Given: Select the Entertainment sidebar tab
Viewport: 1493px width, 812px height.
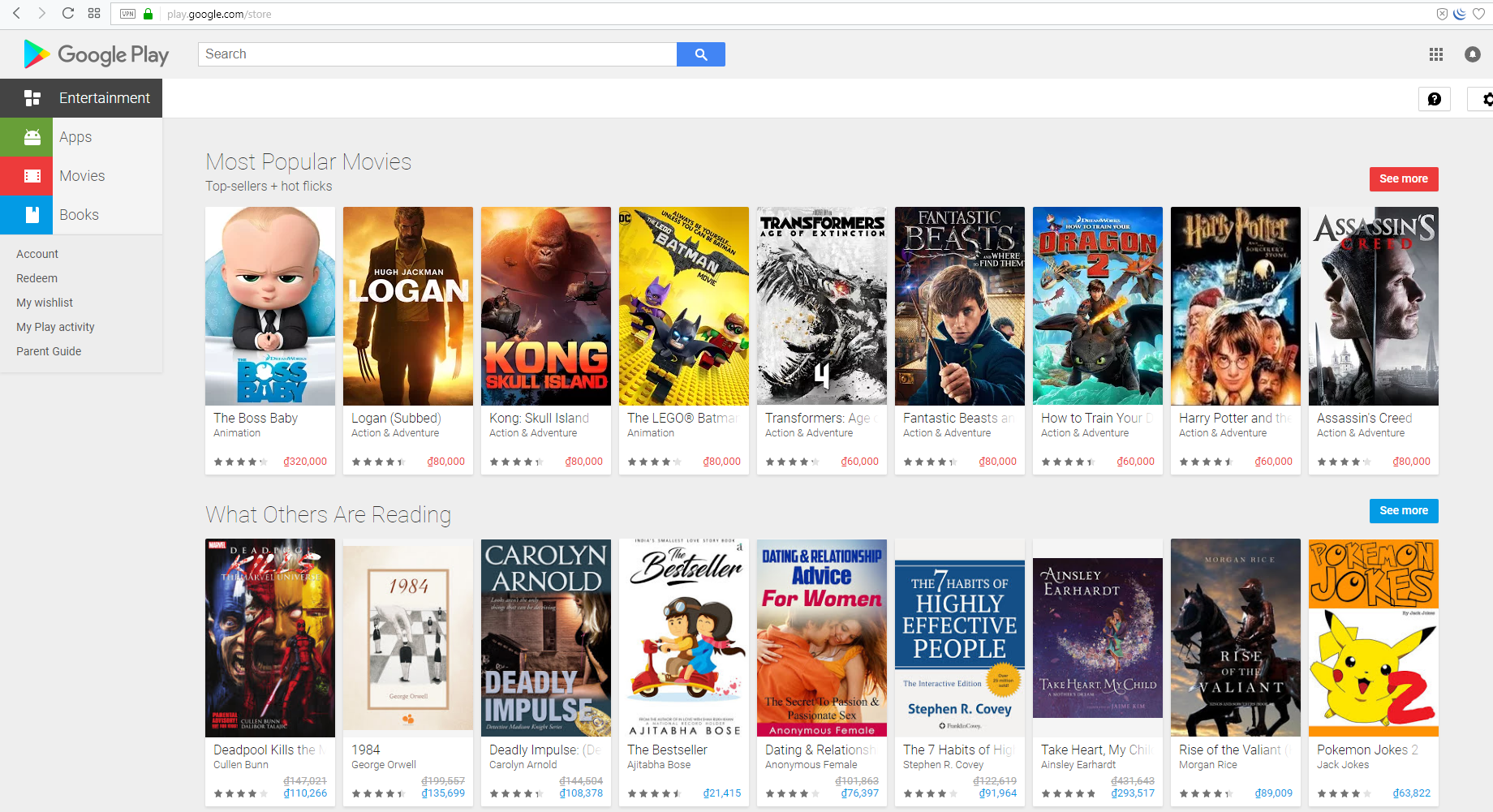Looking at the screenshot, I should [x=81, y=98].
